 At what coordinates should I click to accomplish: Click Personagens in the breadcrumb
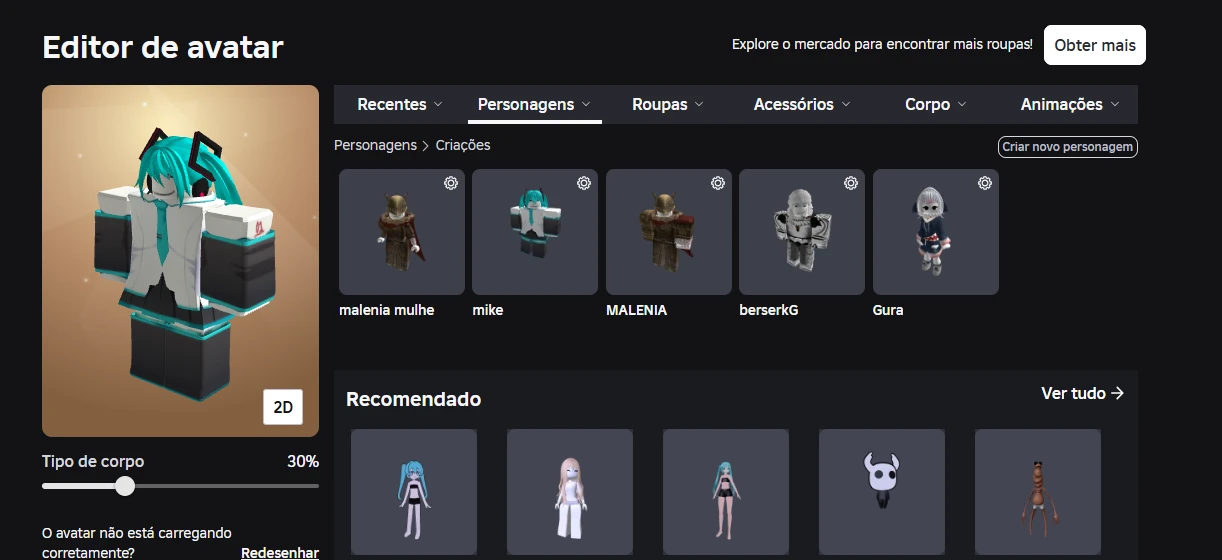tap(375, 145)
